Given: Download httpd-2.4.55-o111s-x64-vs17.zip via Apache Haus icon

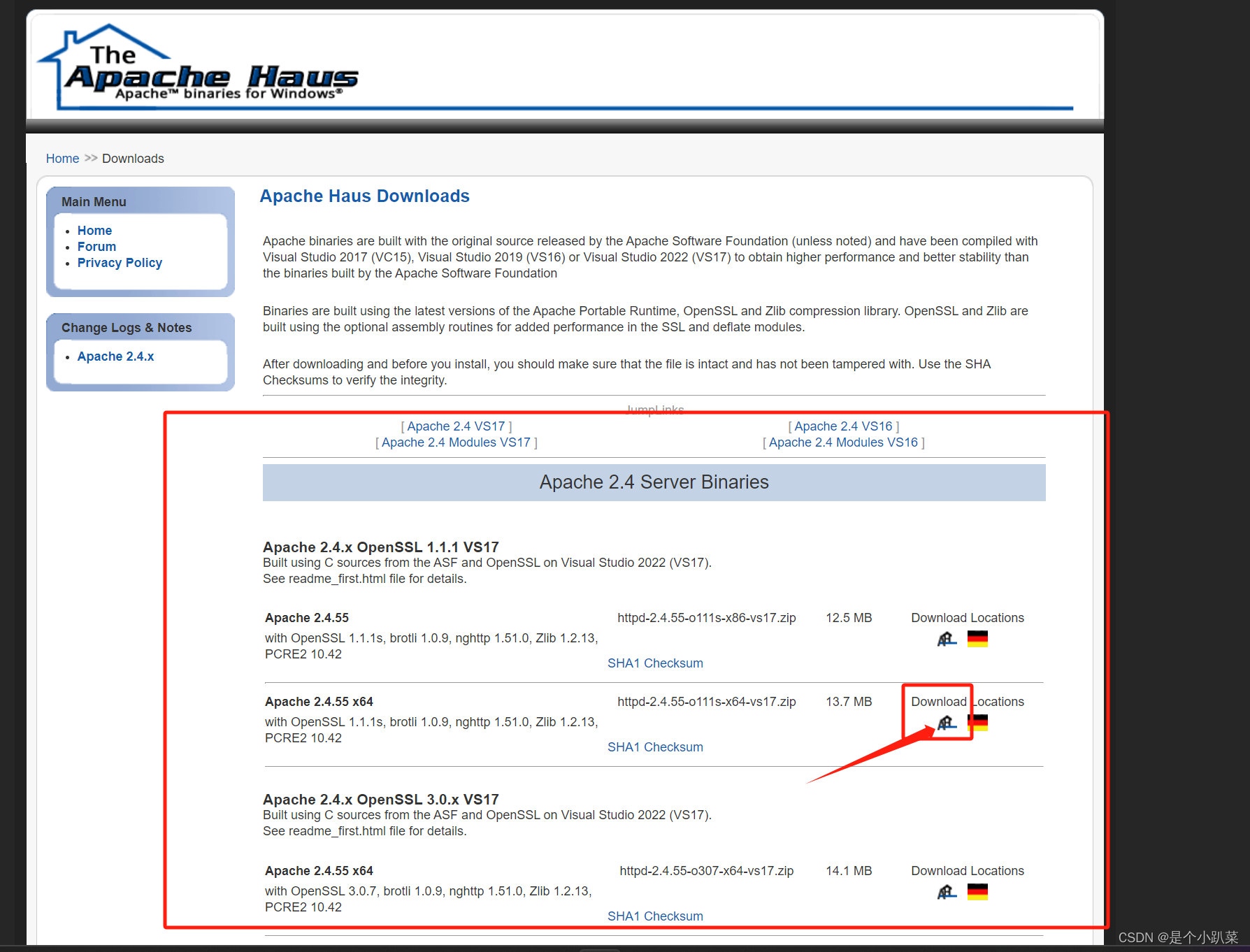Looking at the screenshot, I should (x=947, y=723).
